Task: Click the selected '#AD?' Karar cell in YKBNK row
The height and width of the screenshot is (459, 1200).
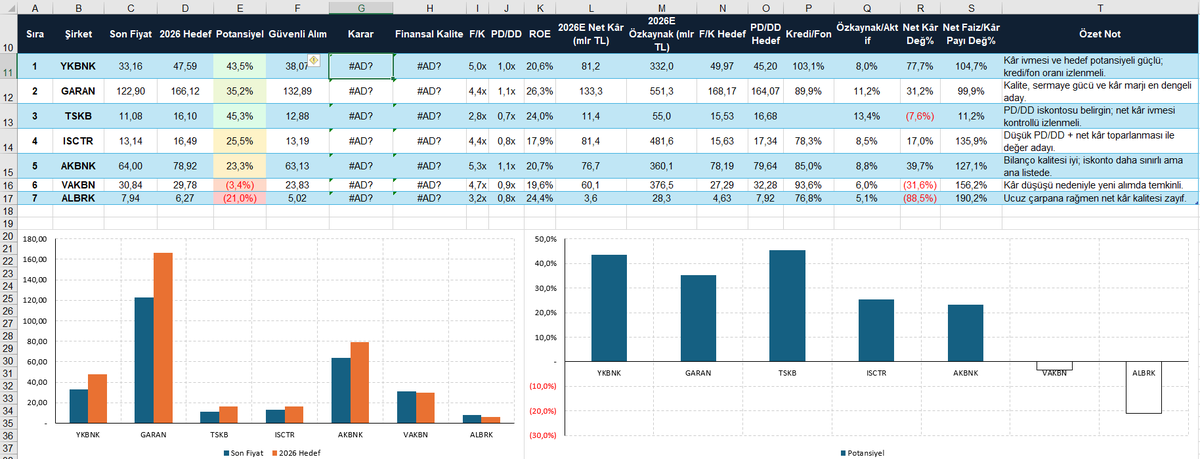Action: (360, 67)
